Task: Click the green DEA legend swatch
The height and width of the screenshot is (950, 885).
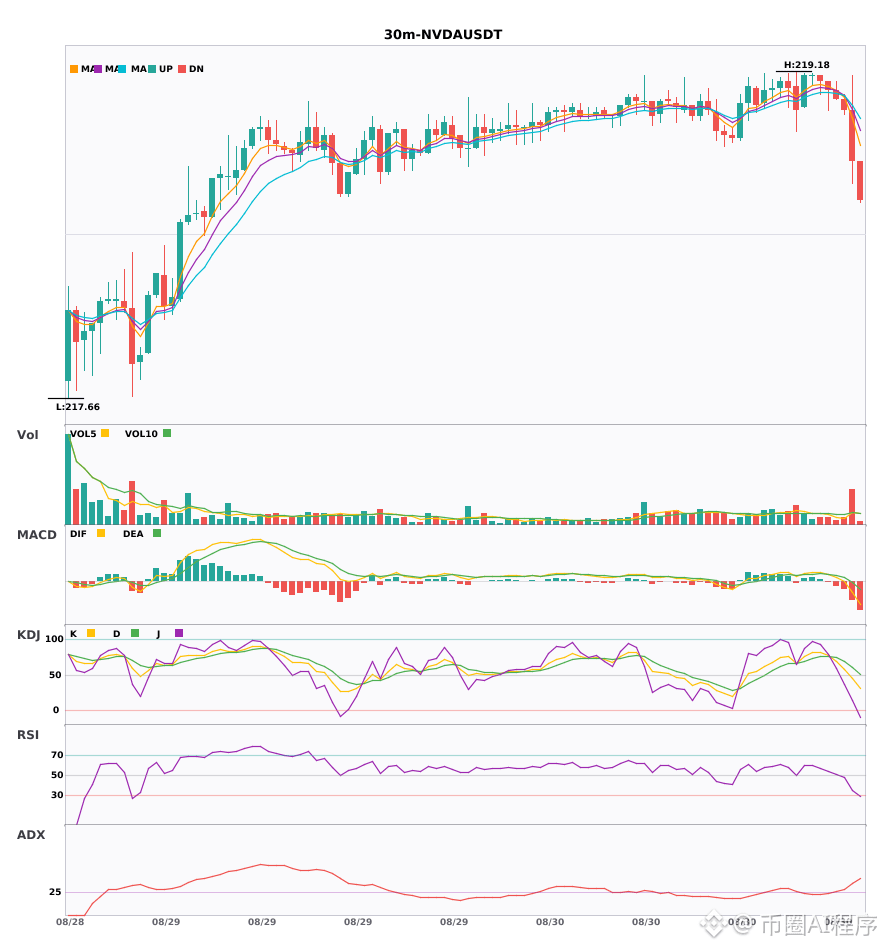Action: pyautogui.click(x=157, y=533)
